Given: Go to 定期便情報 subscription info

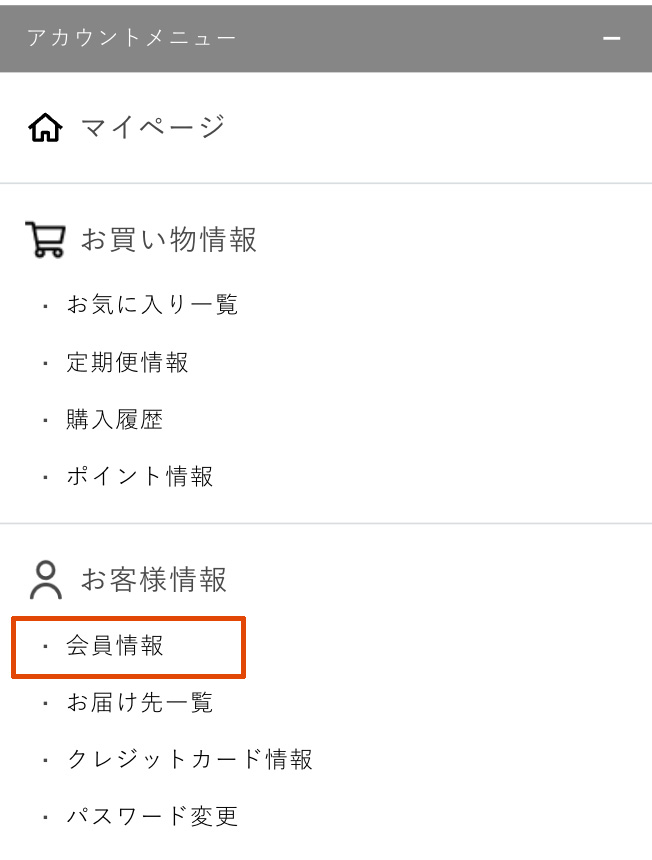Looking at the screenshot, I should click(x=127, y=362).
